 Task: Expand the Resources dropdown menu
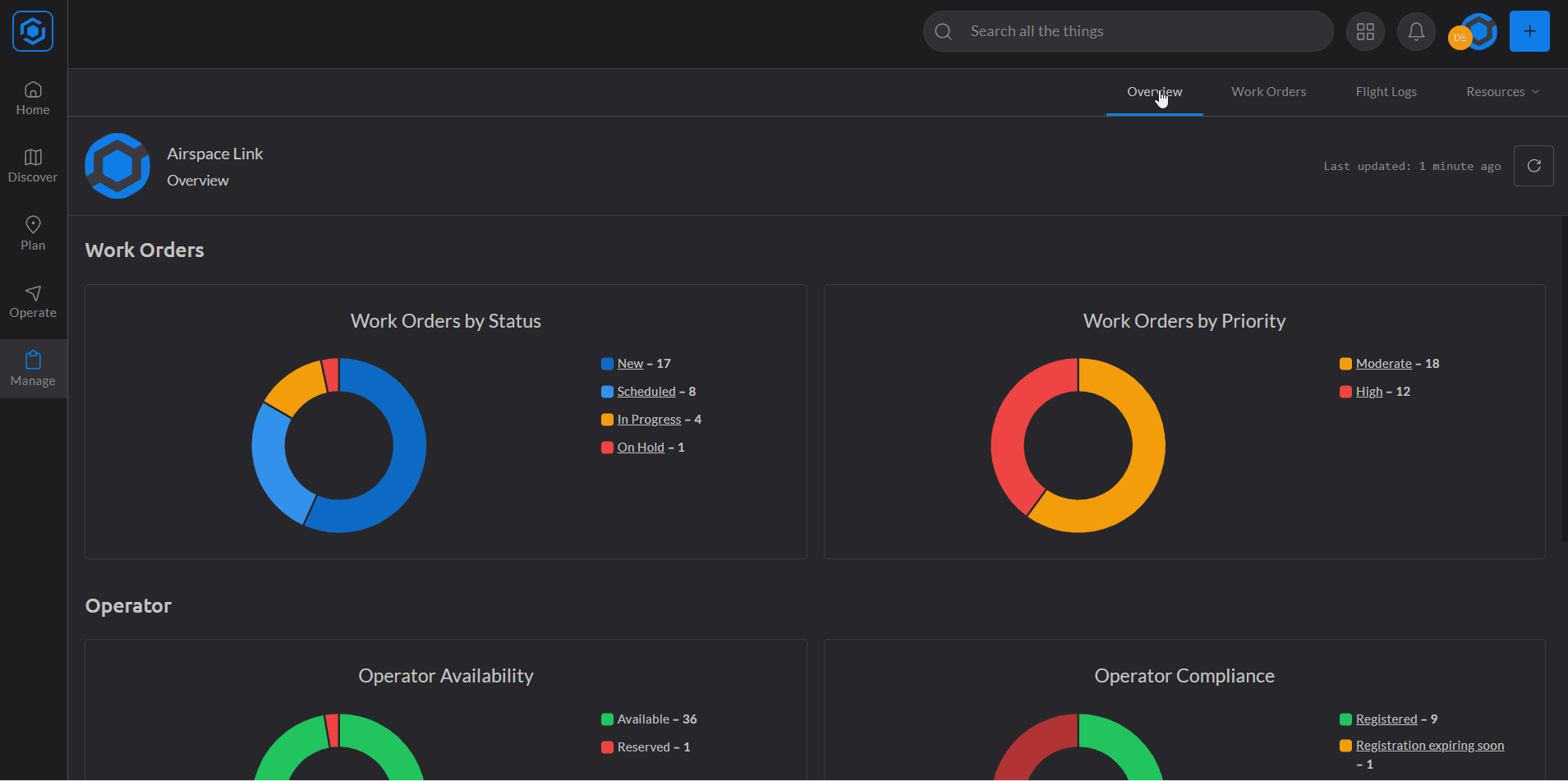tap(1502, 92)
